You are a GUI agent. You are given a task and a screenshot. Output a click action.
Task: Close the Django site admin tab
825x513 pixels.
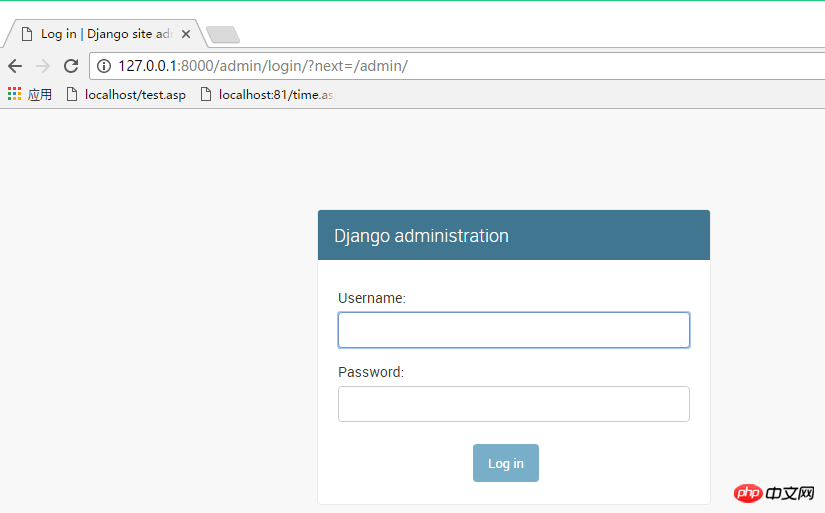point(186,34)
